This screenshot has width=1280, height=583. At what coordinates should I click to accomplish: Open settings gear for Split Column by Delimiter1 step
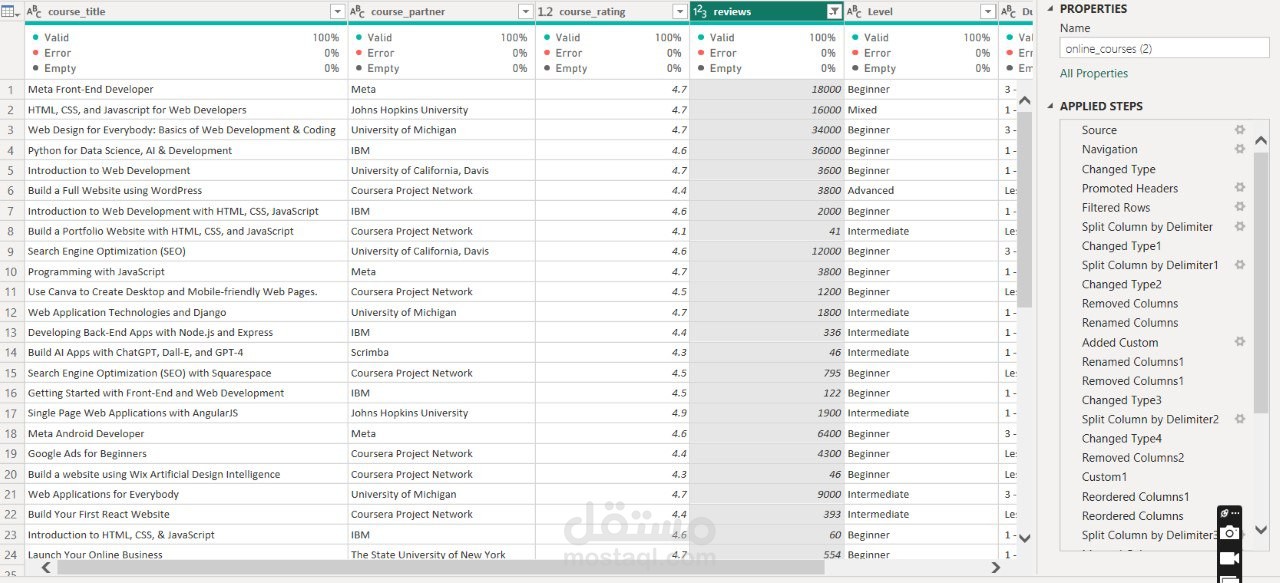coord(1240,265)
